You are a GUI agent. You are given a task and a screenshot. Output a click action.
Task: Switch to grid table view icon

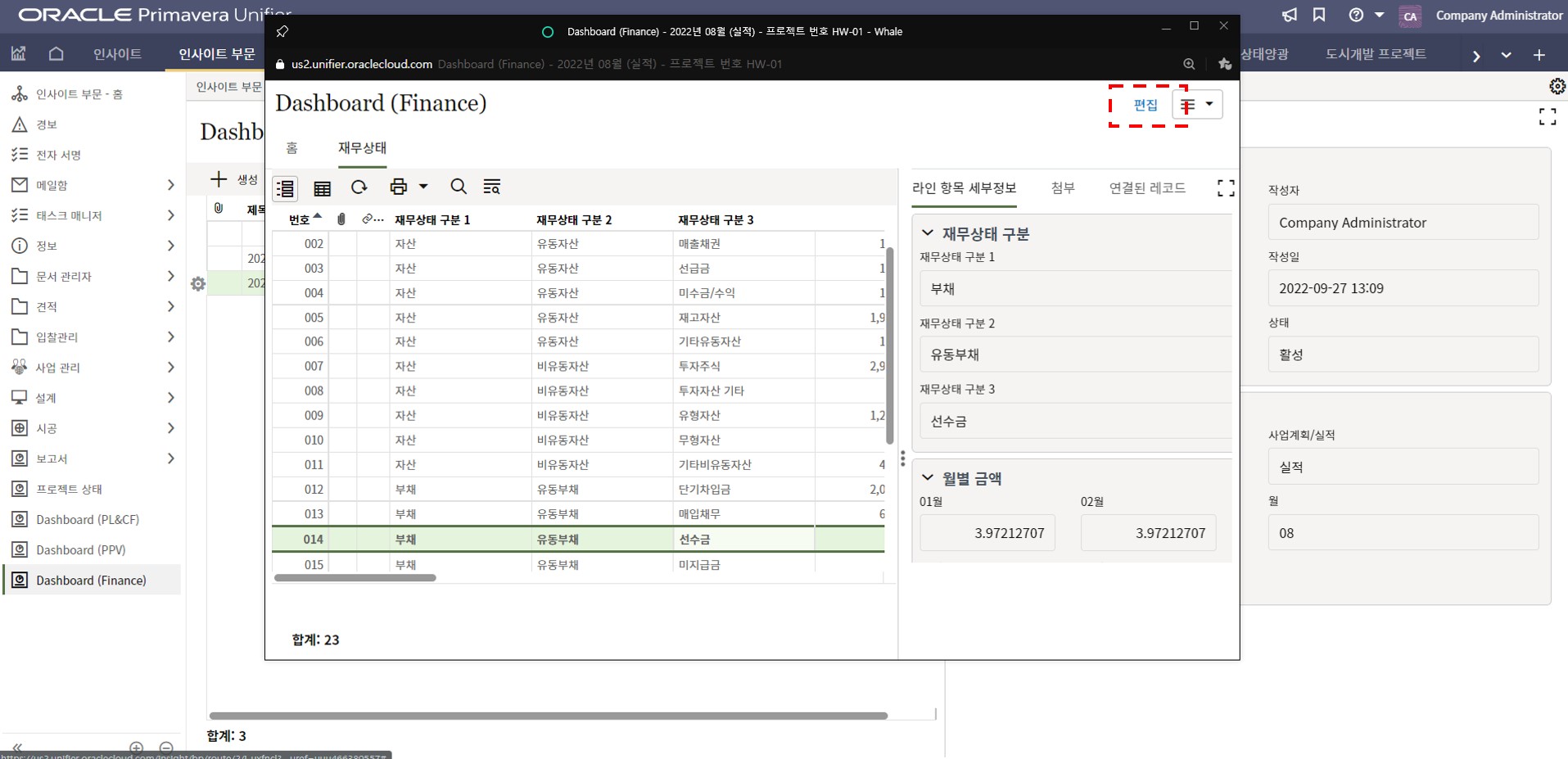click(323, 188)
